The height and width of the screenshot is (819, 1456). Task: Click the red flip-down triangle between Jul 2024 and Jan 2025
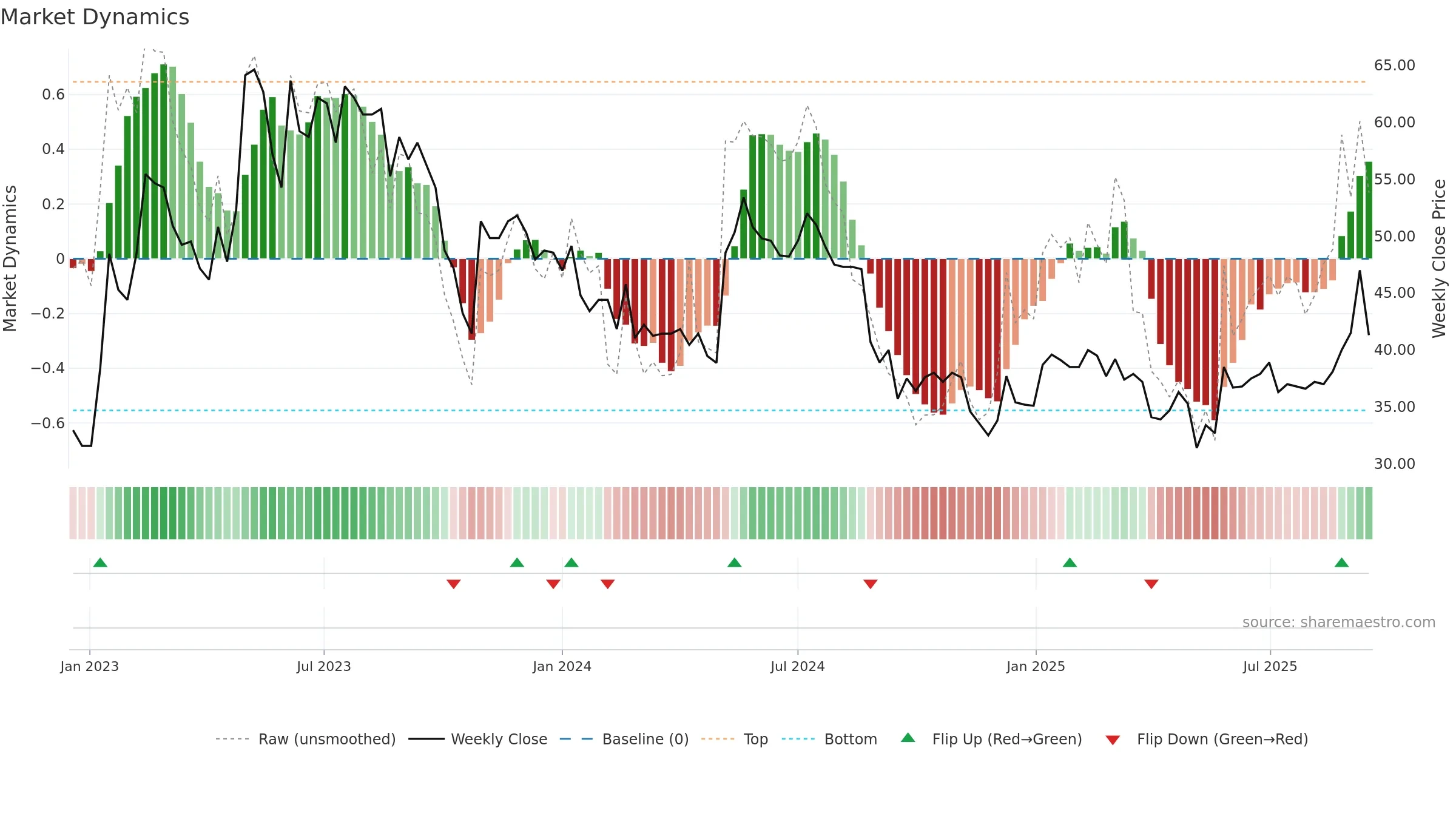coord(870,584)
